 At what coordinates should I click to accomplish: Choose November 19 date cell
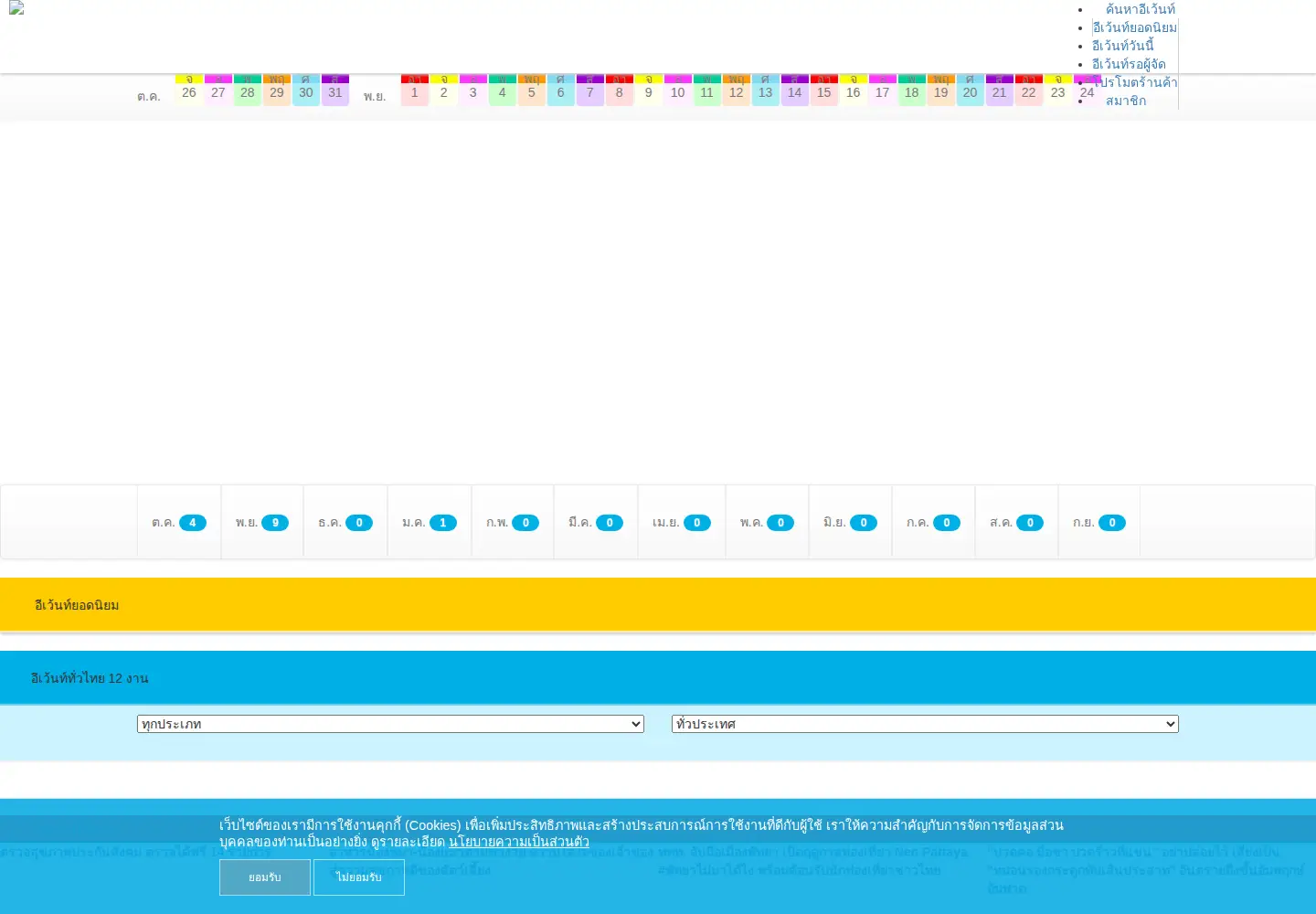point(941,90)
